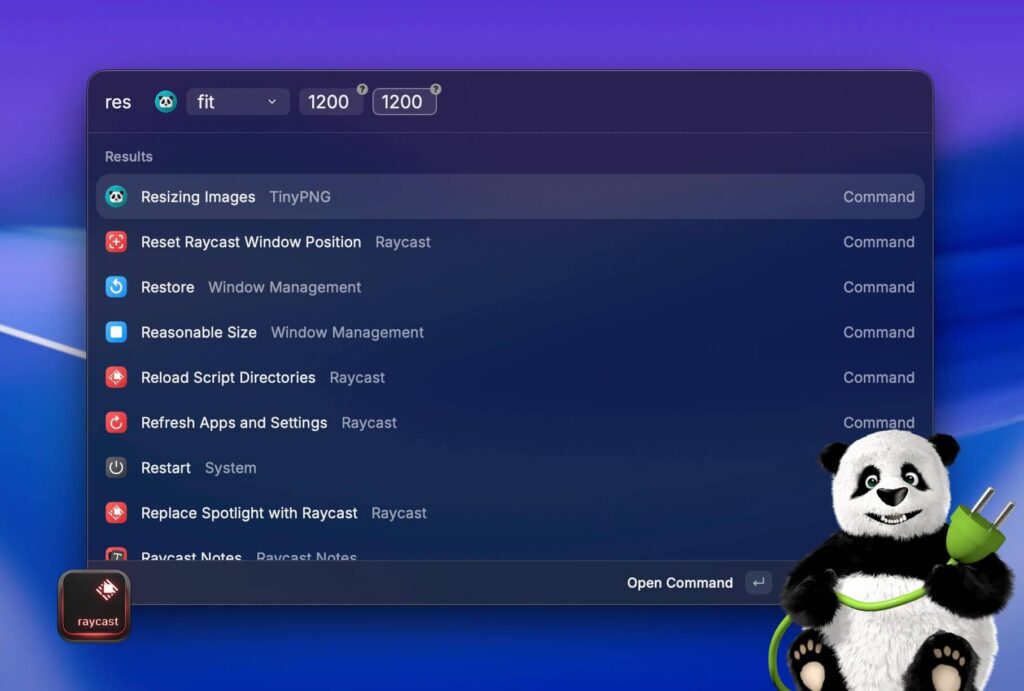The width and height of the screenshot is (1024, 691).
Task: Click the Reasonable Size window icon
Action: 116,332
